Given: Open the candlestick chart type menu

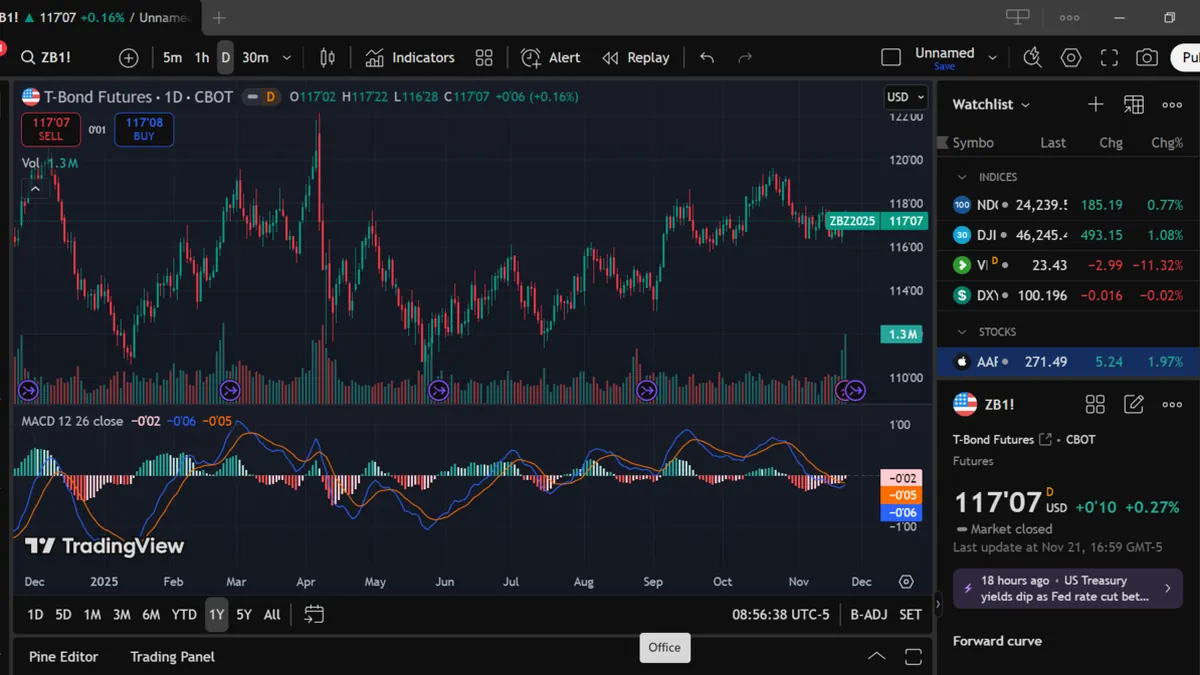Looking at the screenshot, I should click(x=327, y=58).
